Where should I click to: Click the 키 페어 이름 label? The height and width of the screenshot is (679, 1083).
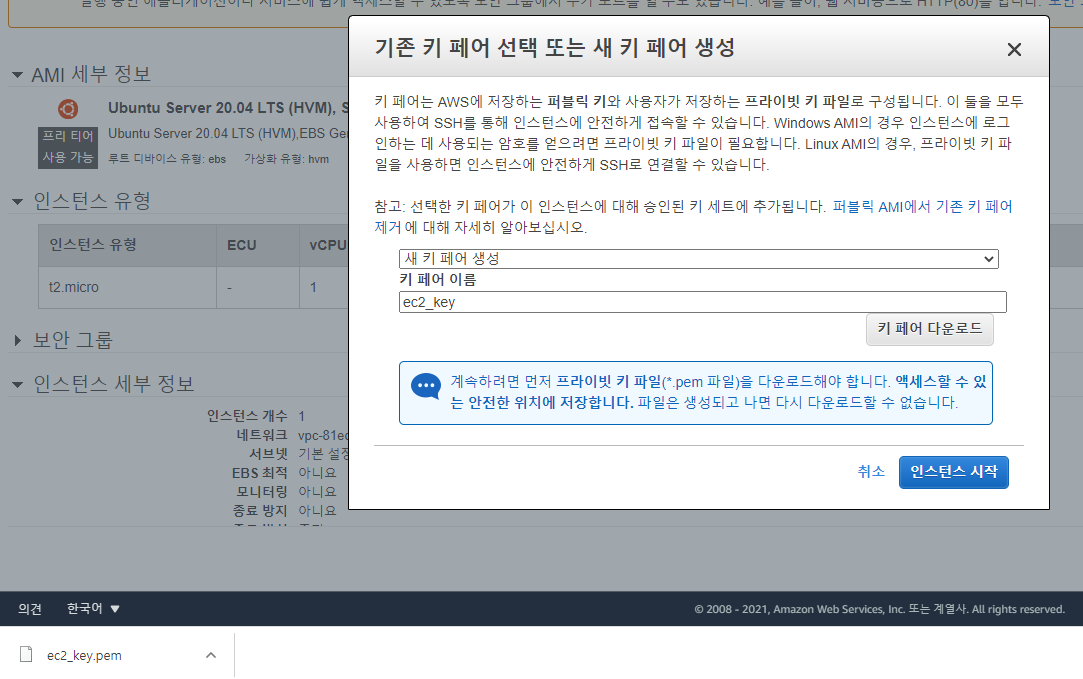click(x=438, y=280)
